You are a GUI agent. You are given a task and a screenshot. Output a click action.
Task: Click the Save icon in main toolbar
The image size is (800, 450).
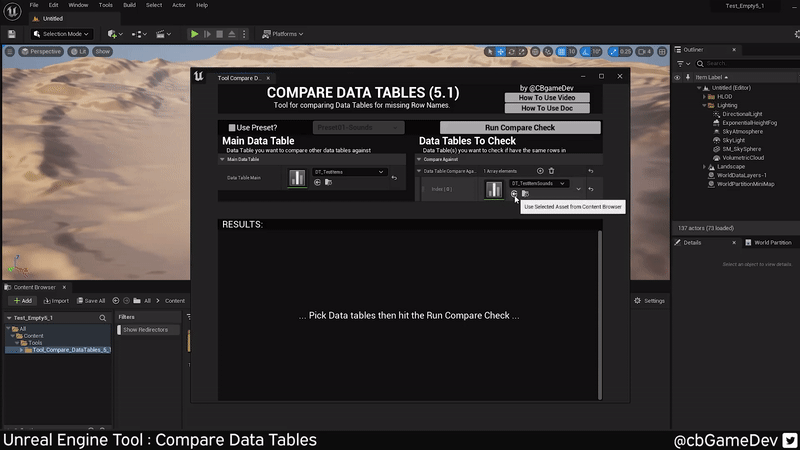click(x=11, y=34)
